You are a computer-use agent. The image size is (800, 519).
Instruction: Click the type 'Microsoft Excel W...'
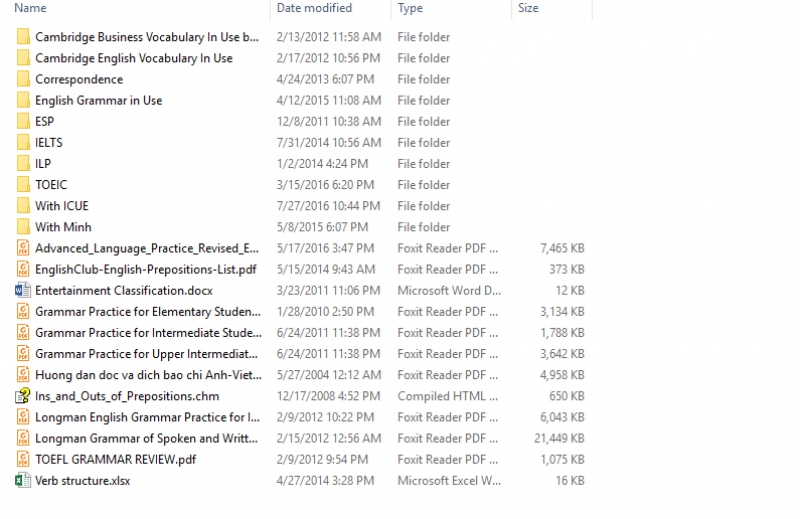click(x=449, y=481)
